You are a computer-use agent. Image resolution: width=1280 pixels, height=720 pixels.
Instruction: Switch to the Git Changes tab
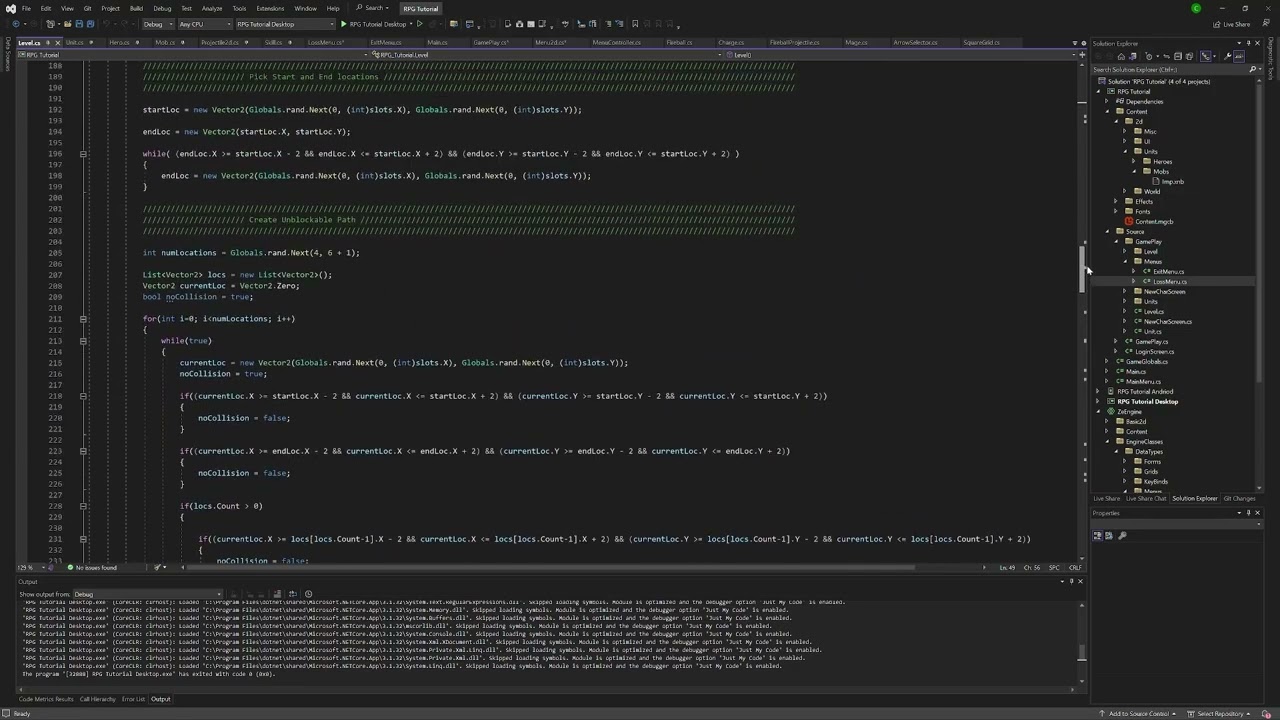pos(1239,498)
